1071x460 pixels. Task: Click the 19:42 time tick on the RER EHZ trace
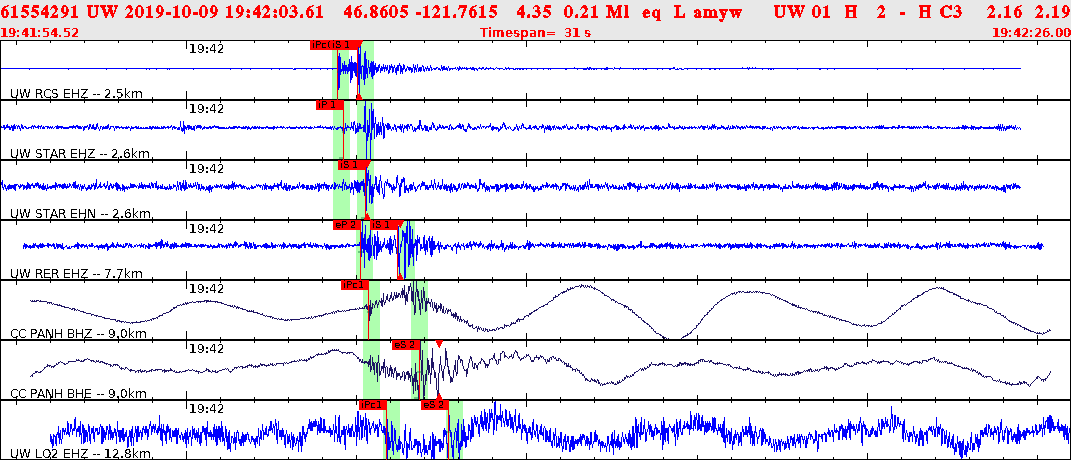[207, 228]
